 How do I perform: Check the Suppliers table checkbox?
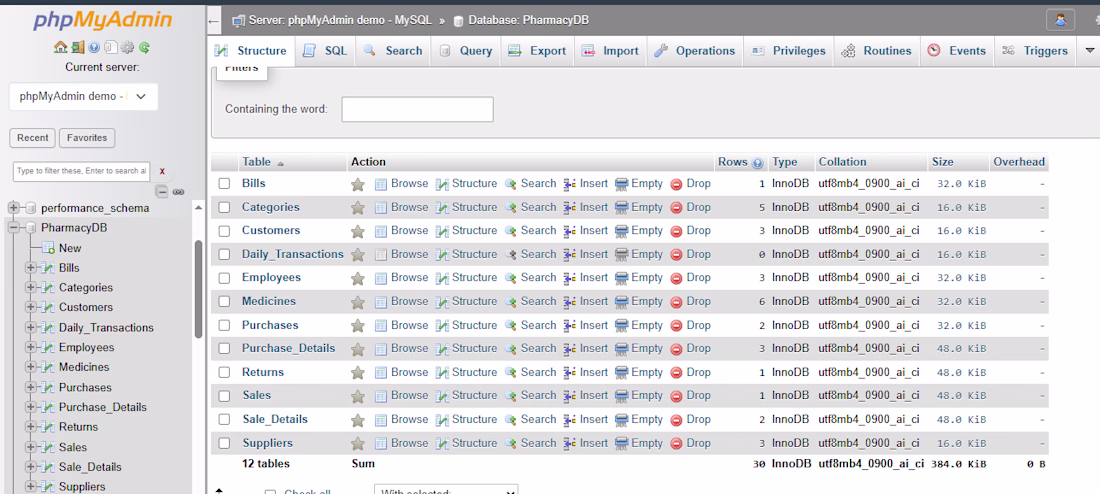click(x=224, y=443)
